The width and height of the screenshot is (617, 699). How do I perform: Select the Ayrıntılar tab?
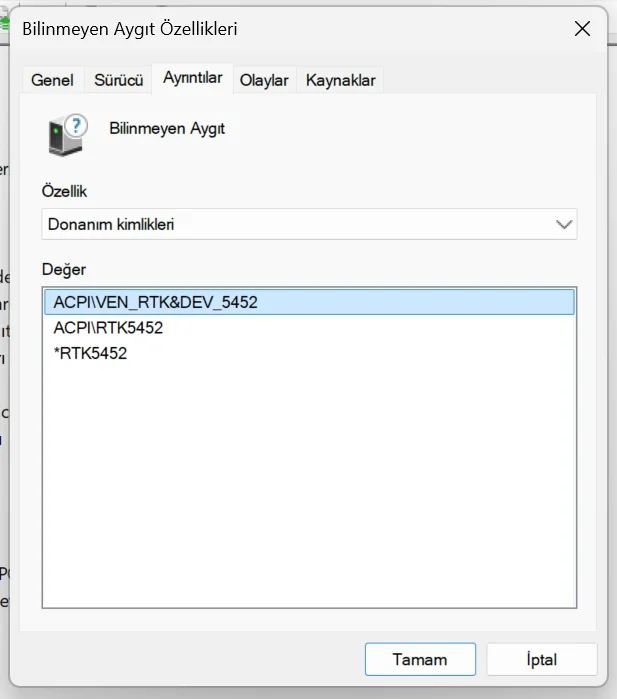click(193, 78)
